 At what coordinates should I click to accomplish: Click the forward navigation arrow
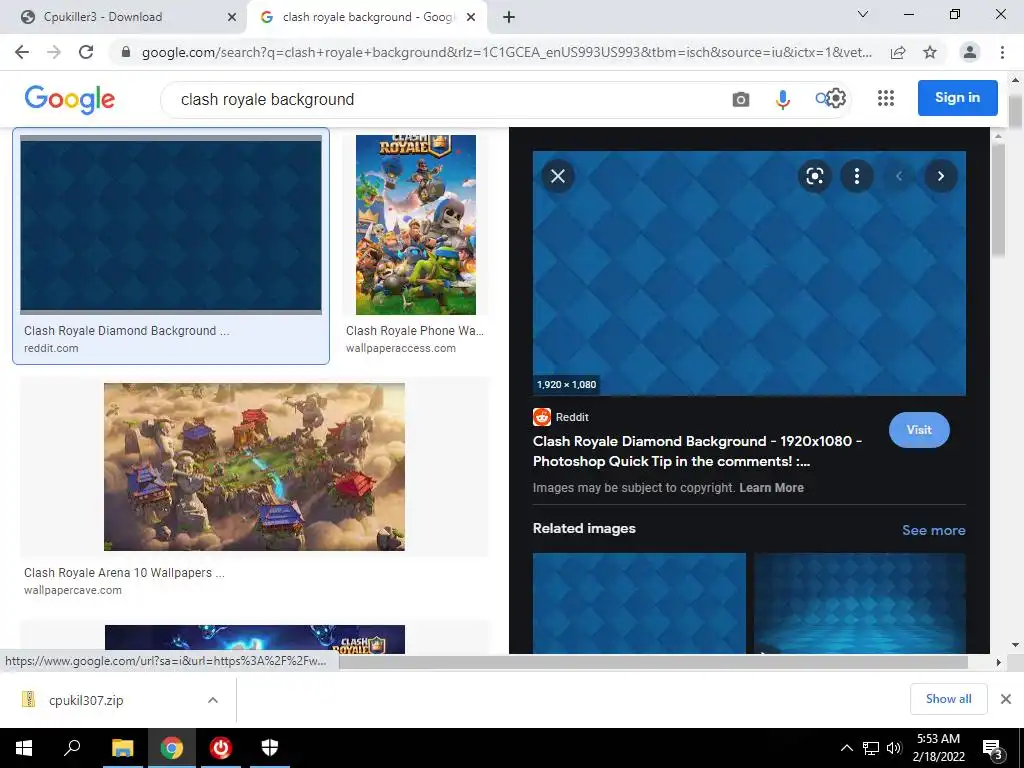(54, 52)
